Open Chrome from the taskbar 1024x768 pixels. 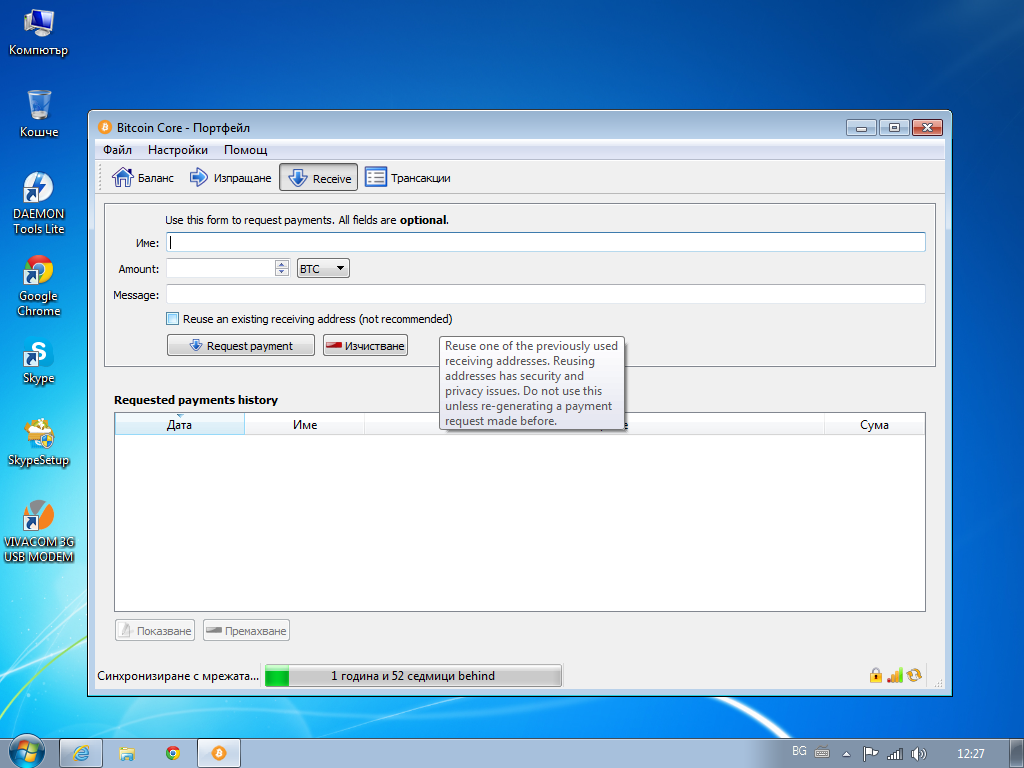coord(172,754)
